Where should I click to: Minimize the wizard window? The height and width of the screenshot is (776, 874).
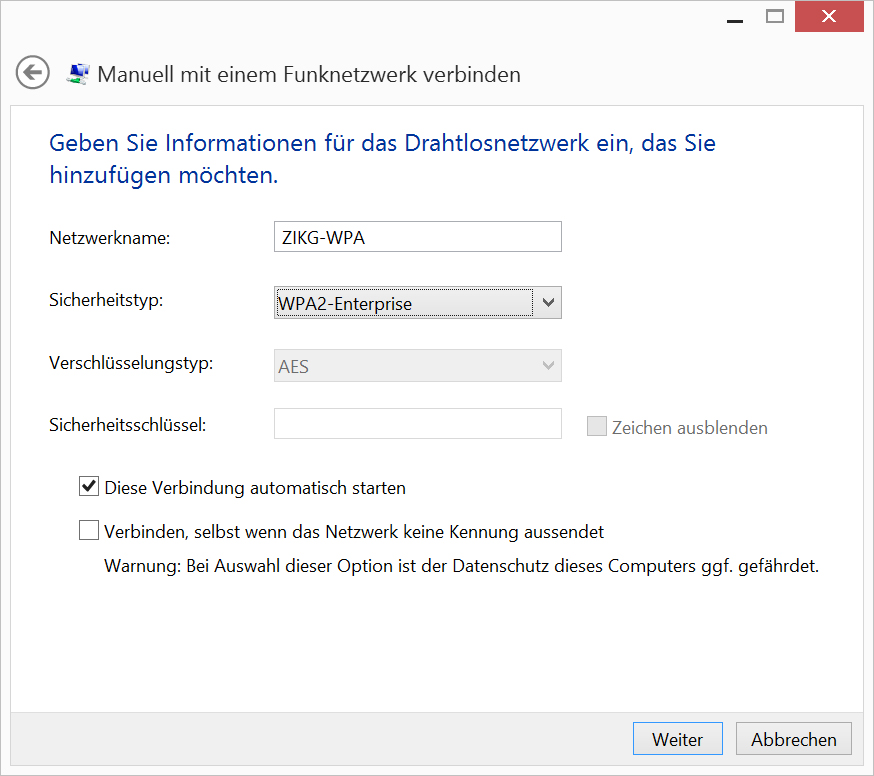(x=730, y=17)
